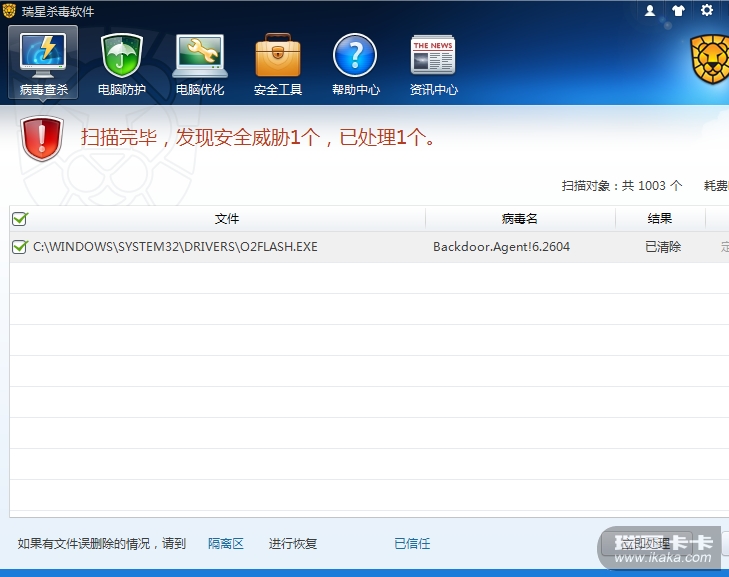
Task: Sort by the 结果 column header
Action: click(660, 219)
